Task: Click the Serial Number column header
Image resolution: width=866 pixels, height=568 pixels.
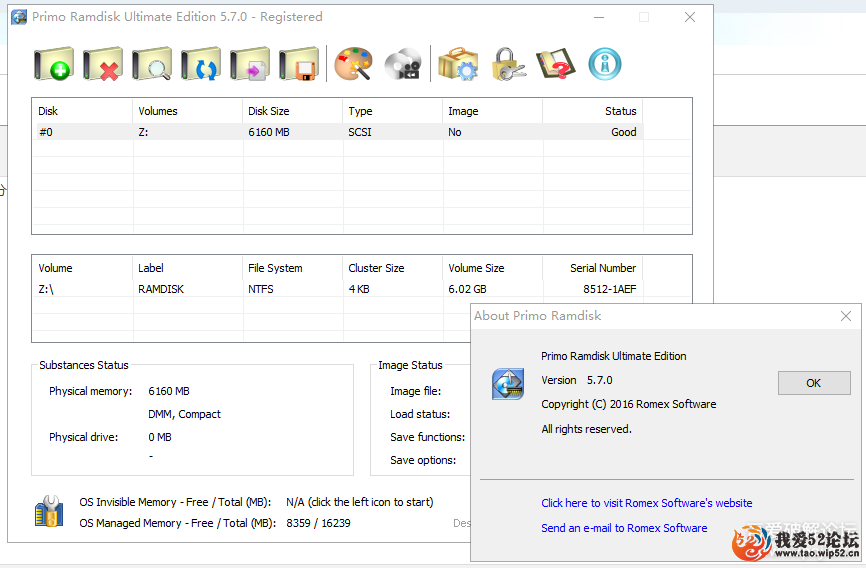Action: pos(593,268)
